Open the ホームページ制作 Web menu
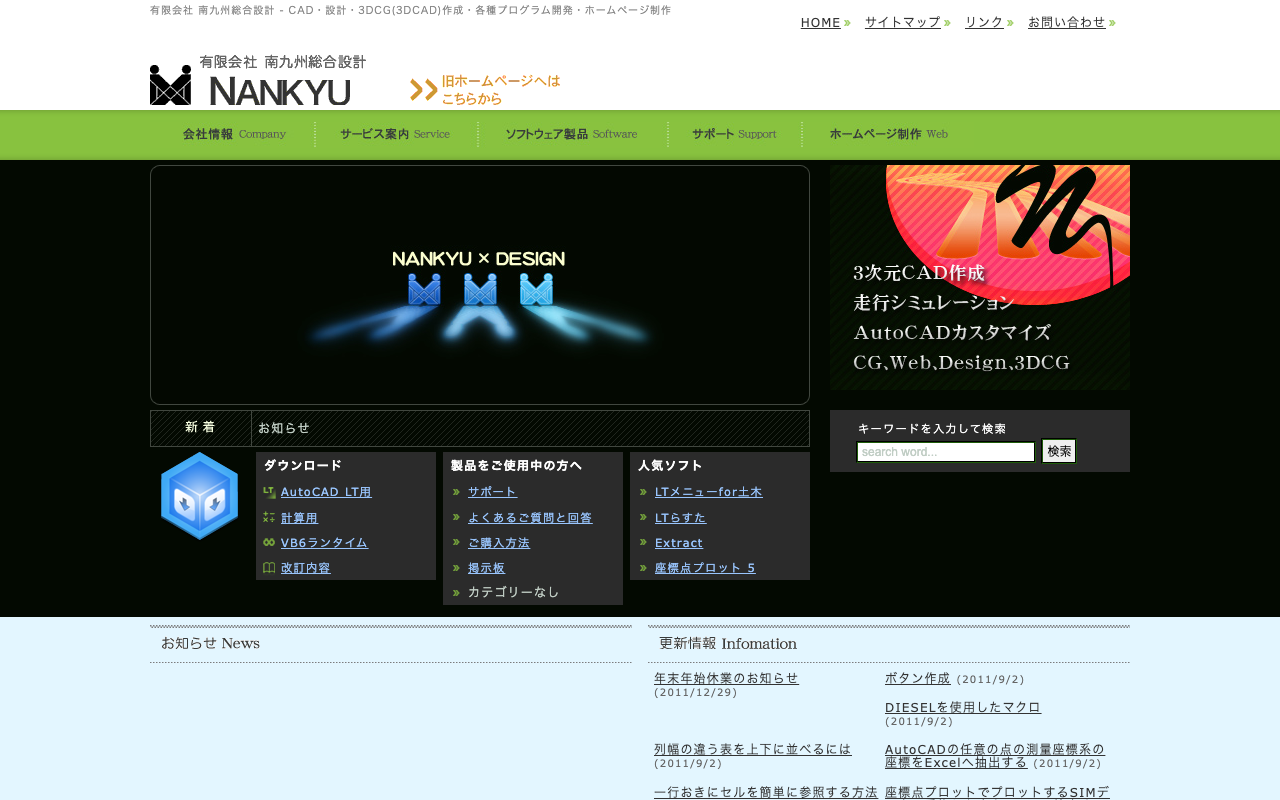Image resolution: width=1280 pixels, height=800 pixels. [888, 134]
